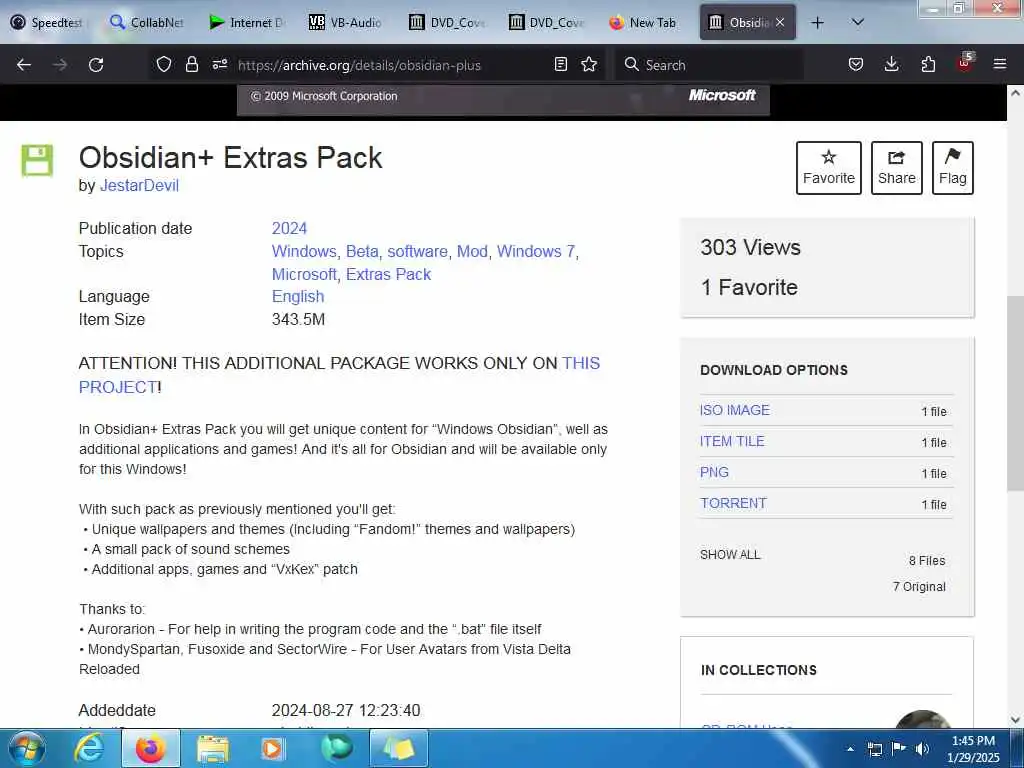Show hidden system tray icons arrow
Viewport: 1024px width, 768px height.
[x=850, y=749]
